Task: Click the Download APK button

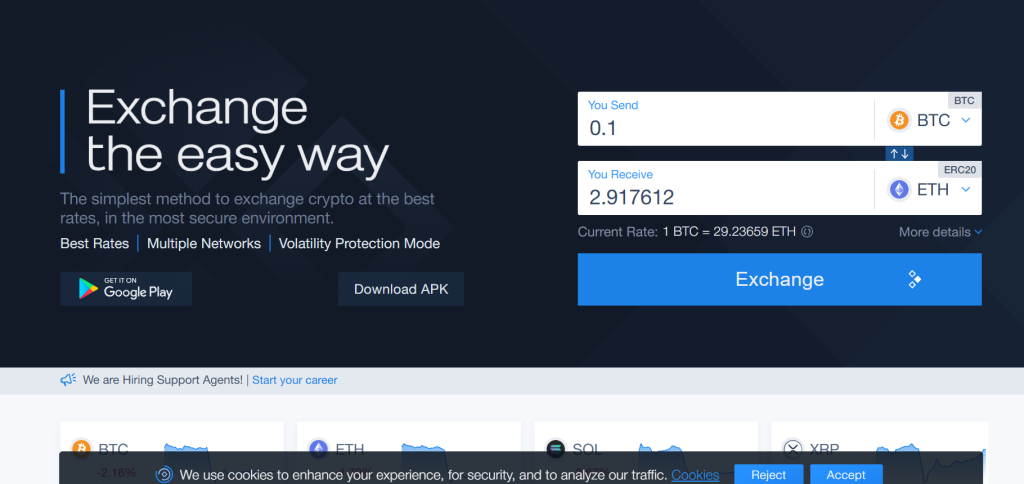Action: [400, 289]
